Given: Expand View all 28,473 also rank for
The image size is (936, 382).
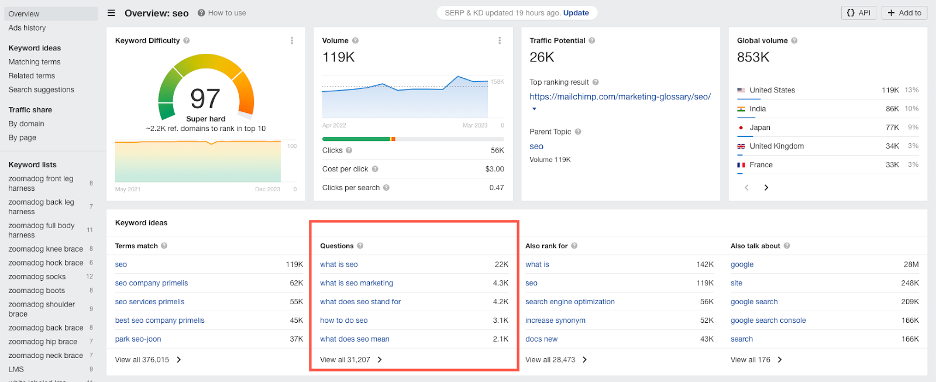Looking at the screenshot, I should point(556,360).
